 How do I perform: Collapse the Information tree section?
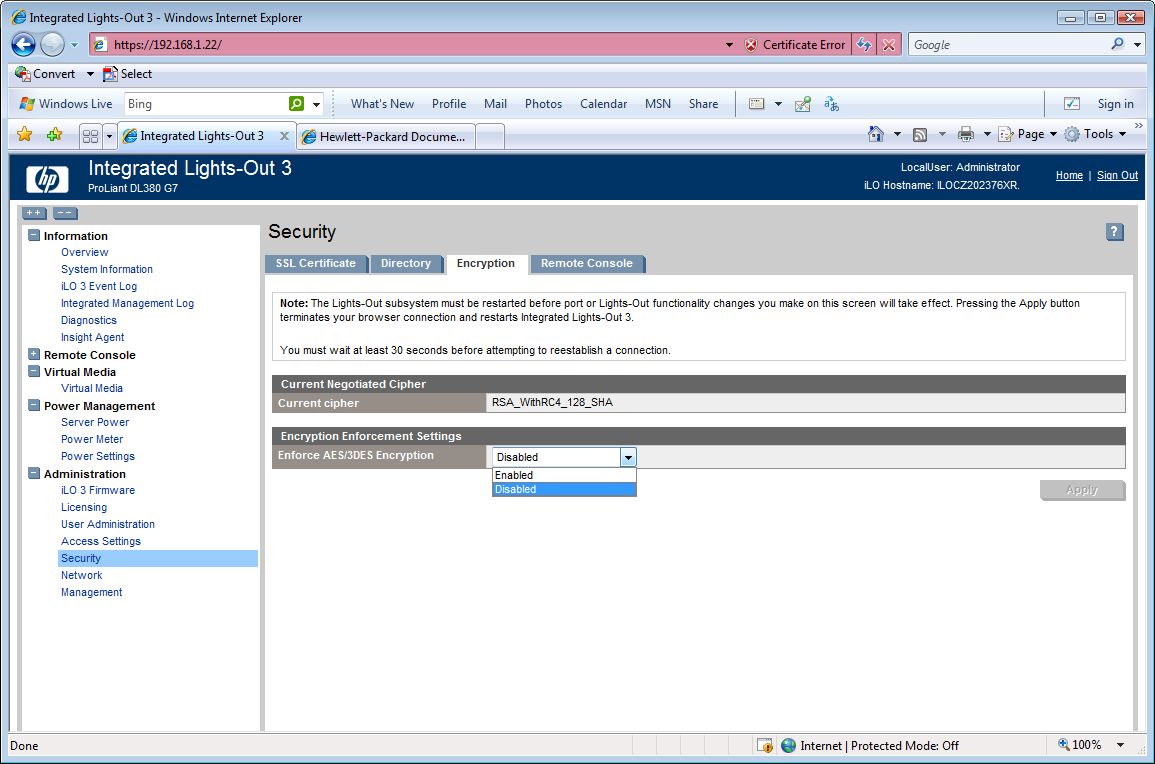tap(34, 236)
